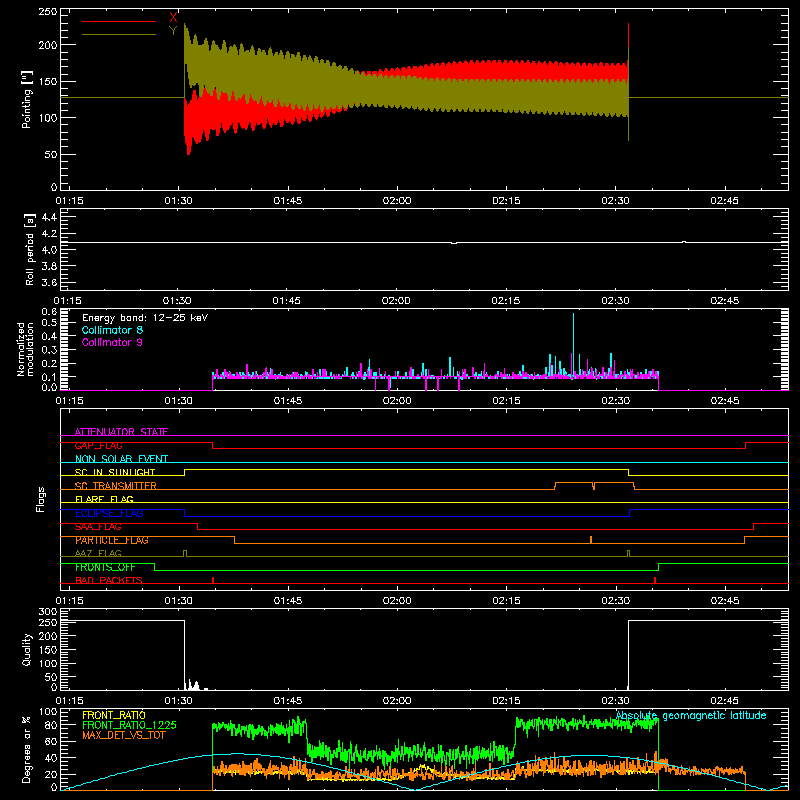Image resolution: width=800 pixels, height=800 pixels.
Task: Click the red X legend label
Action: [x=173, y=18]
